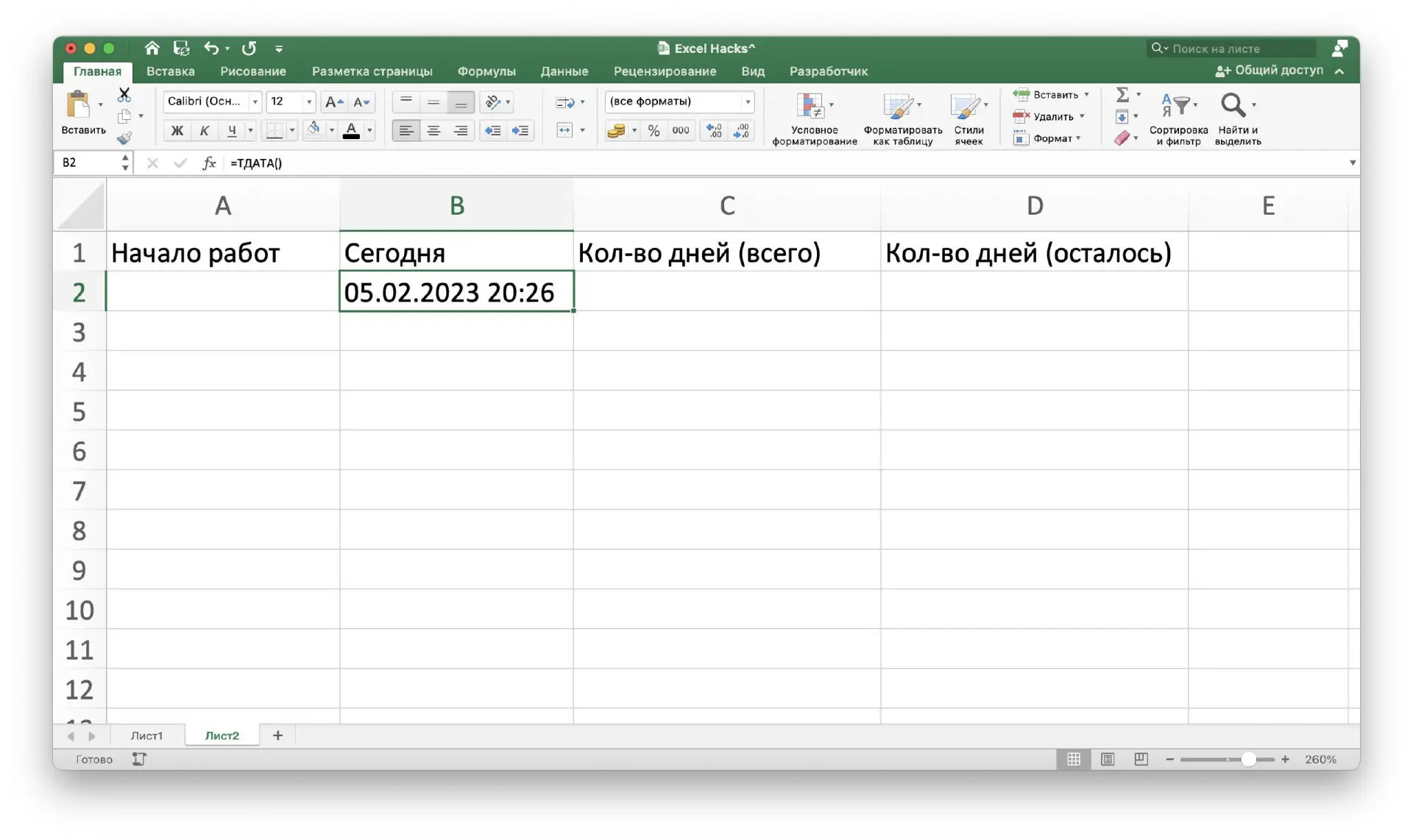Click Find and Select (Найти и выделить)
This screenshot has height=840, width=1413.
click(x=1238, y=119)
